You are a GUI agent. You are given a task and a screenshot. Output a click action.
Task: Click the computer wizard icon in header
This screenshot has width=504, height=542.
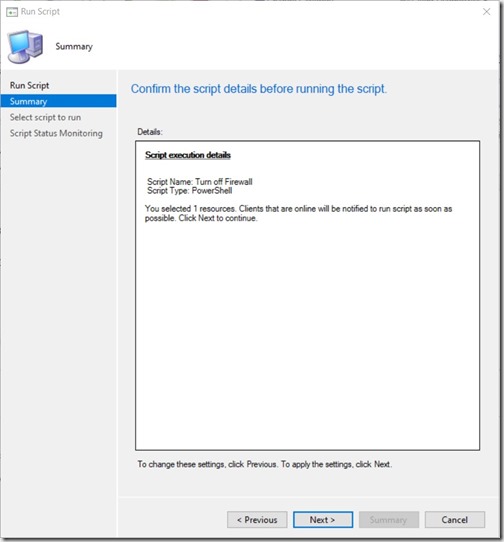26,47
